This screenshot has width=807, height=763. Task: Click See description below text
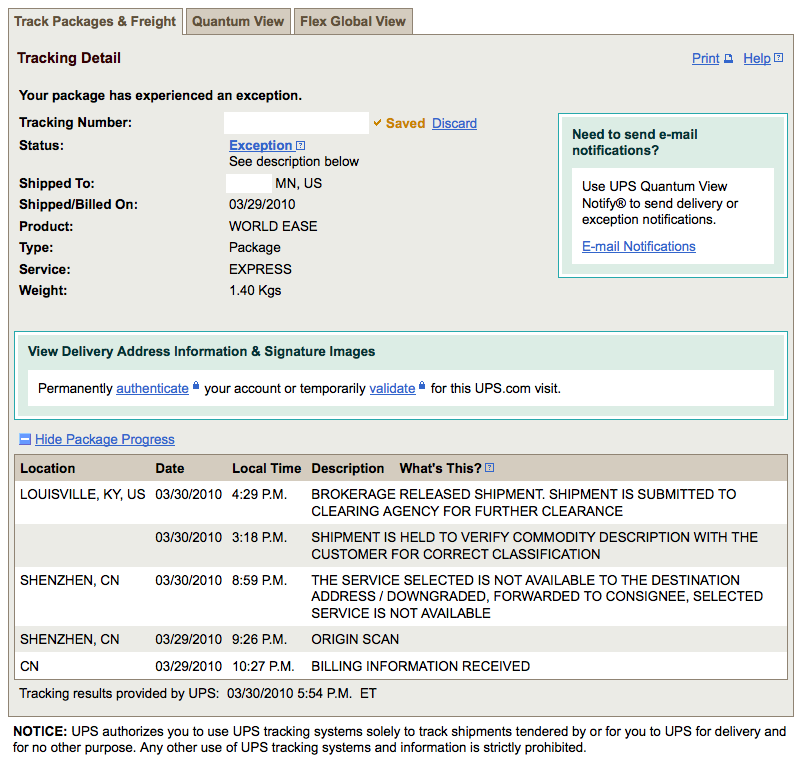pyautogui.click(x=294, y=162)
